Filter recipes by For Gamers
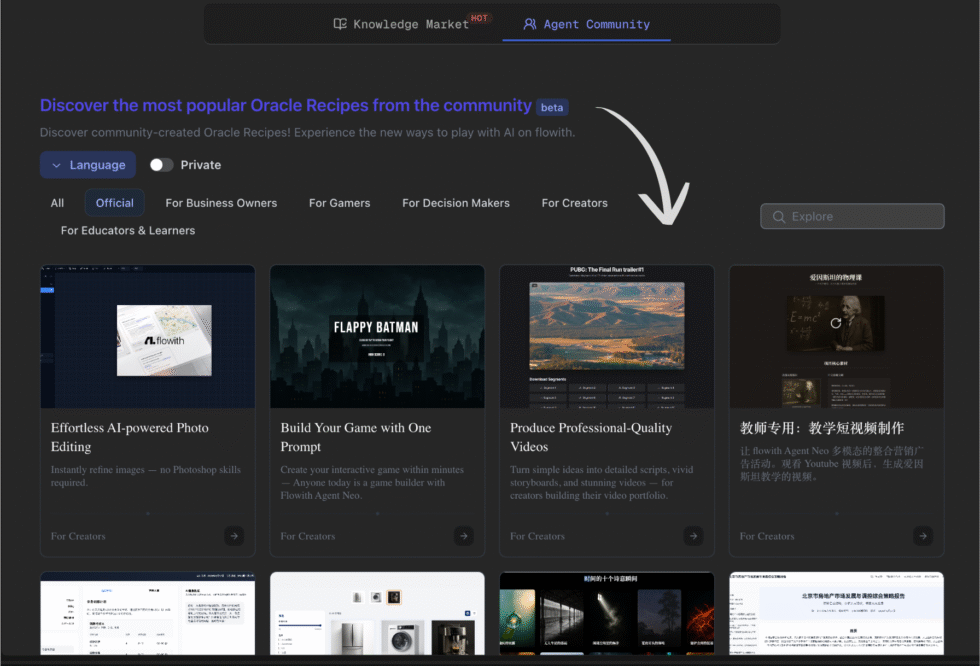The height and width of the screenshot is (666, 980). point(339,202)
